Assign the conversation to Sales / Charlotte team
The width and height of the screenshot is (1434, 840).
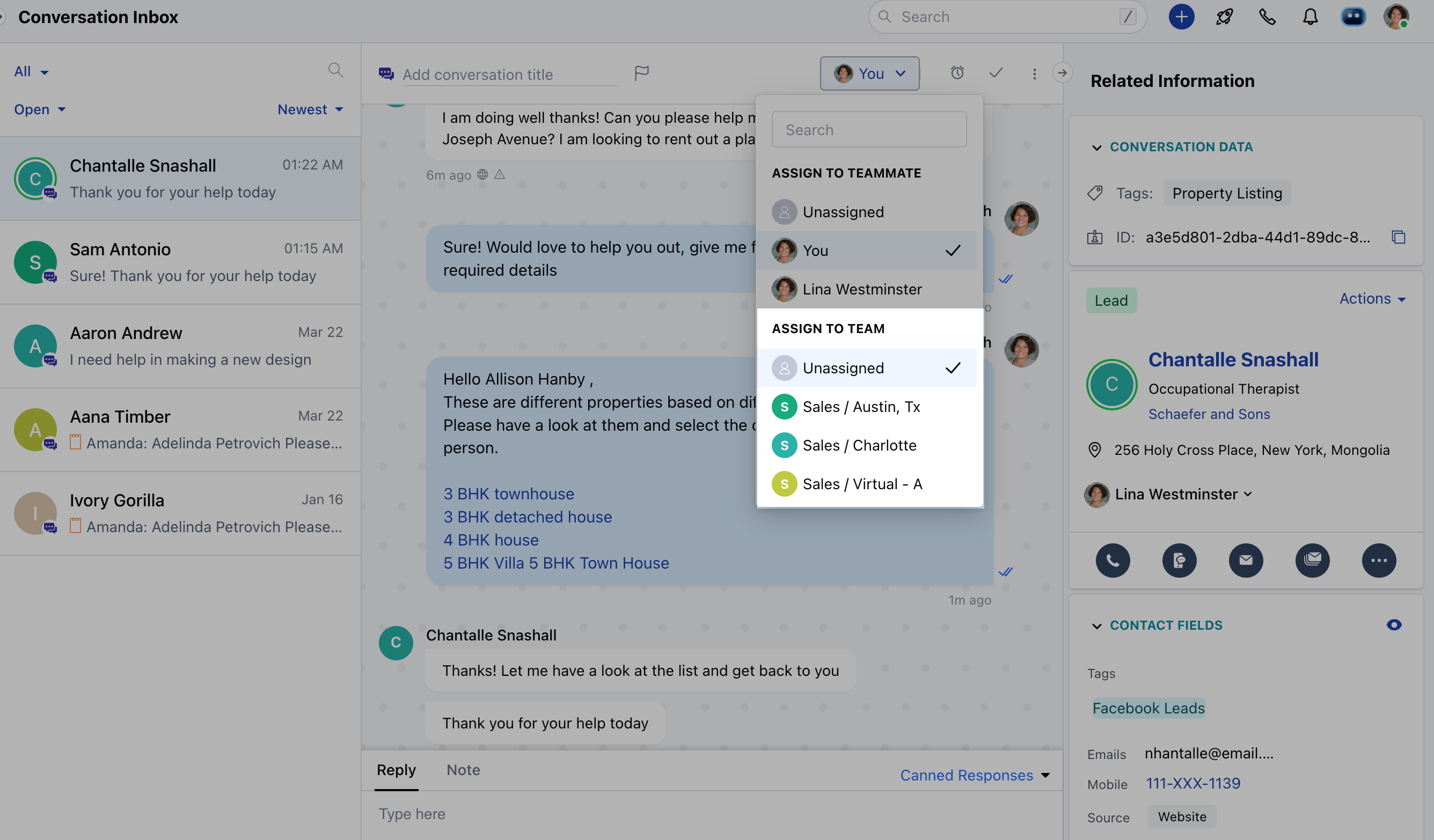pyautogui.click(x=860, y=445)
